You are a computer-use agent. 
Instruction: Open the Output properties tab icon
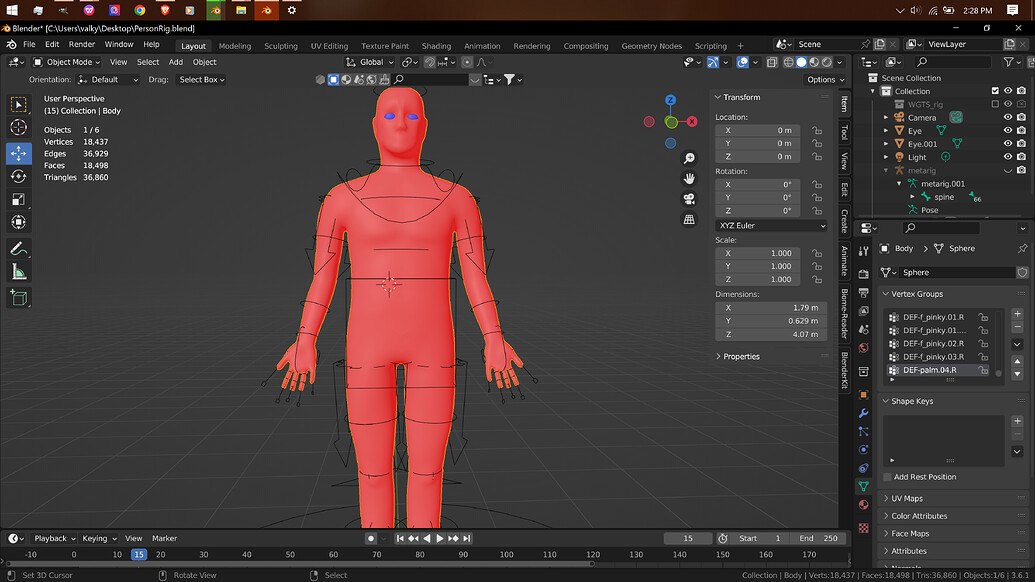point(863,292)
